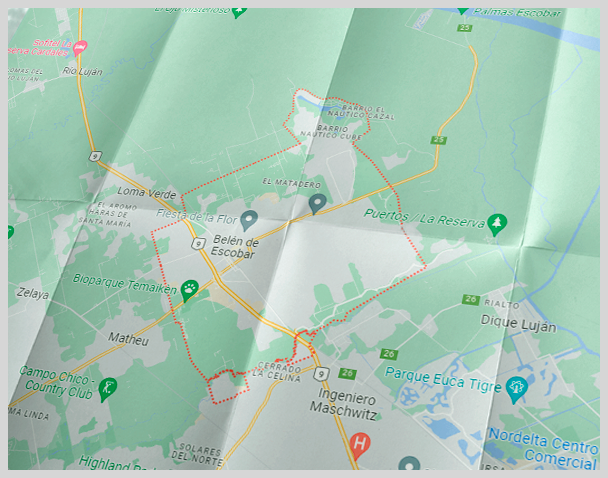Select the Route 26 shield near Rialto
Viewport: 608px width, 478px height.
470,299
